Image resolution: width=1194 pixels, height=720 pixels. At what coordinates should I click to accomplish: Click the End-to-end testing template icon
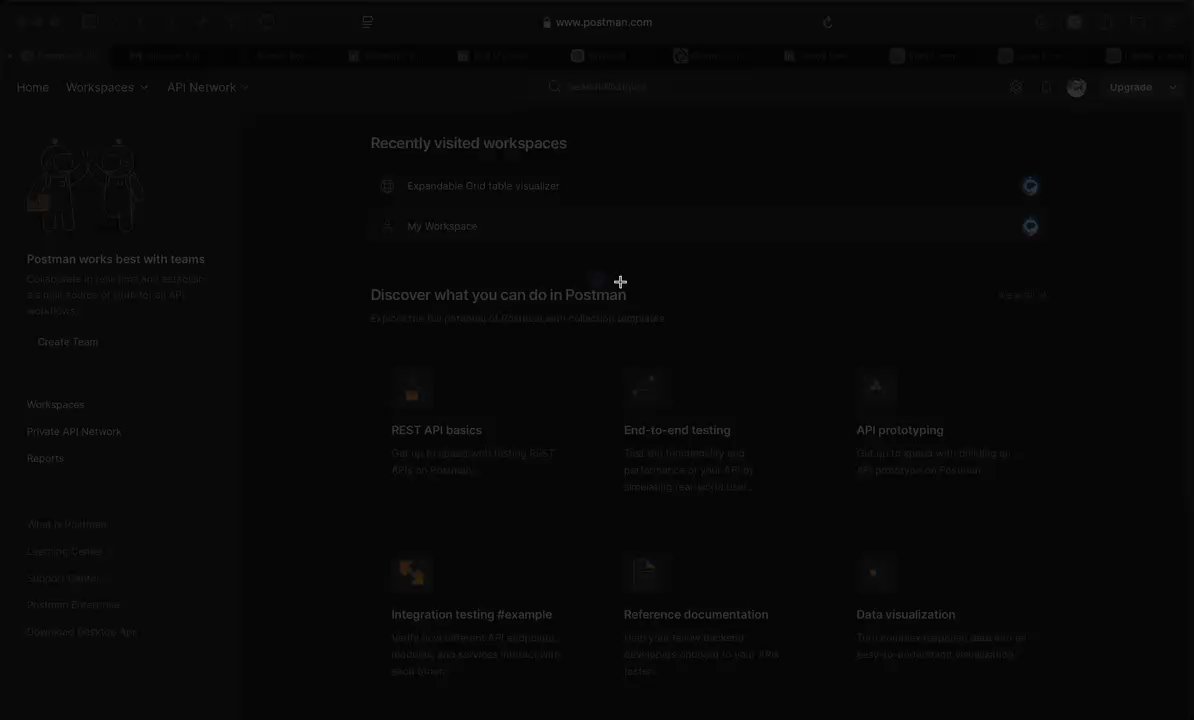coord(644,388)
